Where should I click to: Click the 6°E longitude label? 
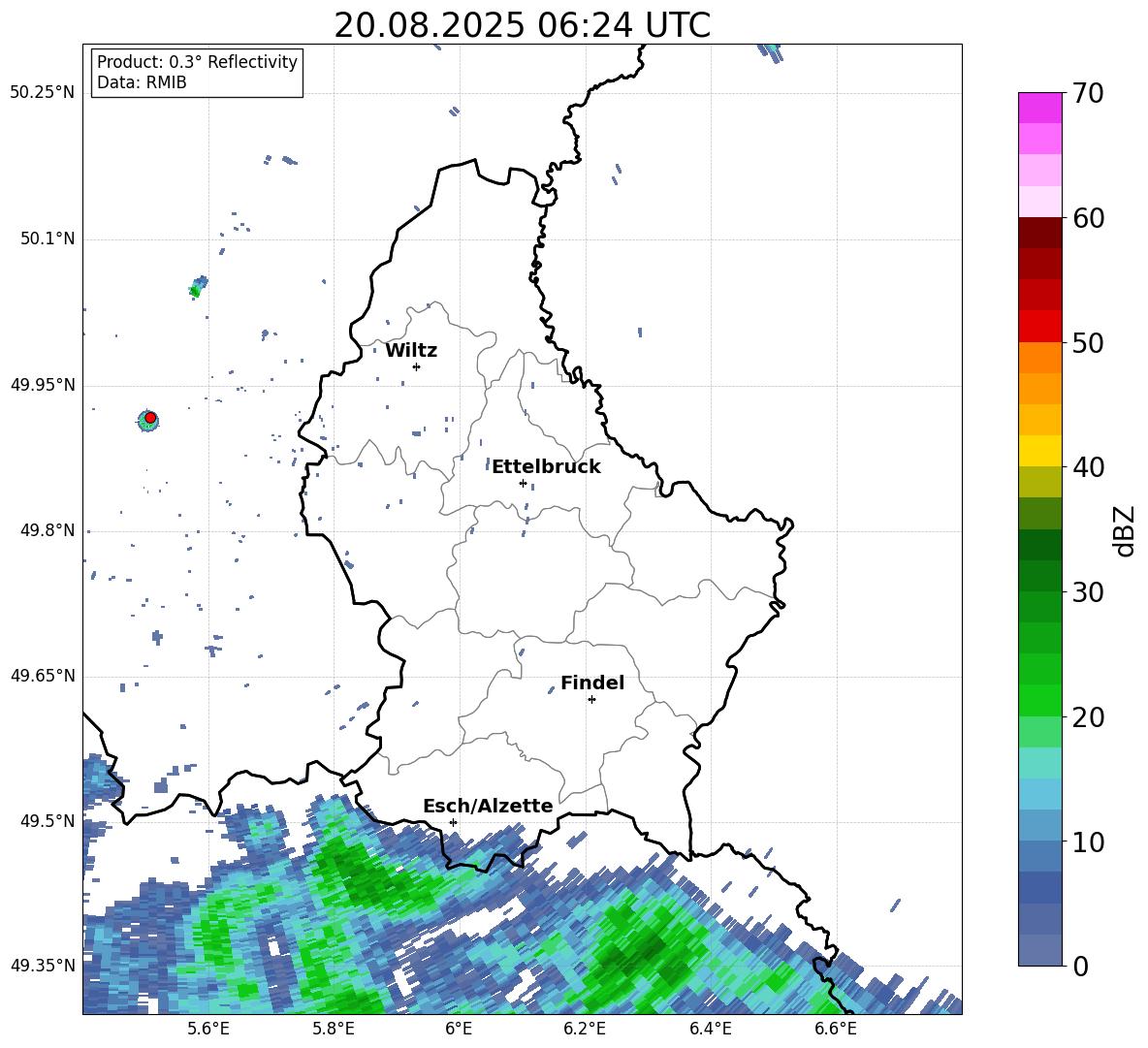[x=459, y=1029]
